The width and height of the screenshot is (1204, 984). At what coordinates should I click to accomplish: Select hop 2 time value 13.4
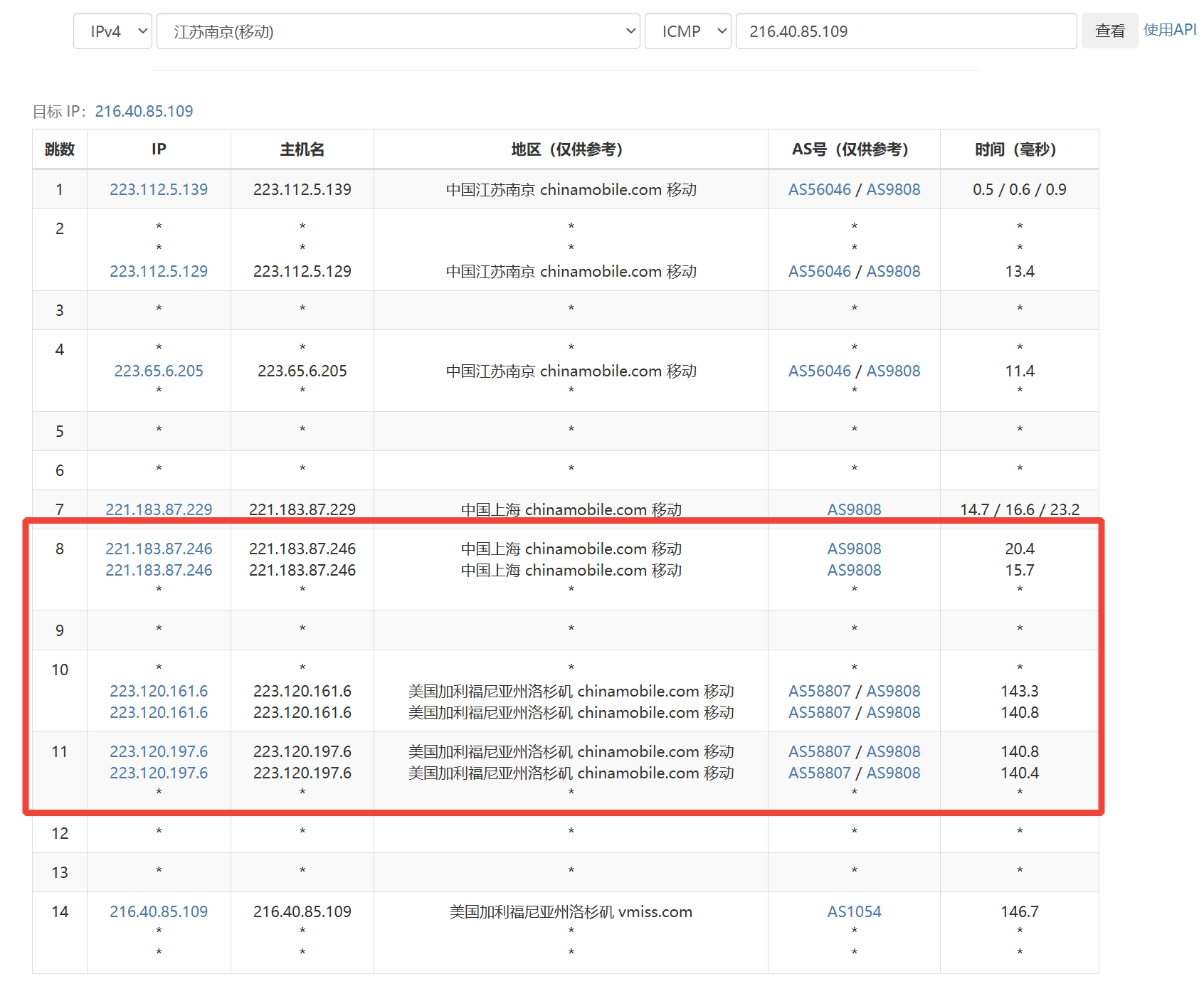1020,271
